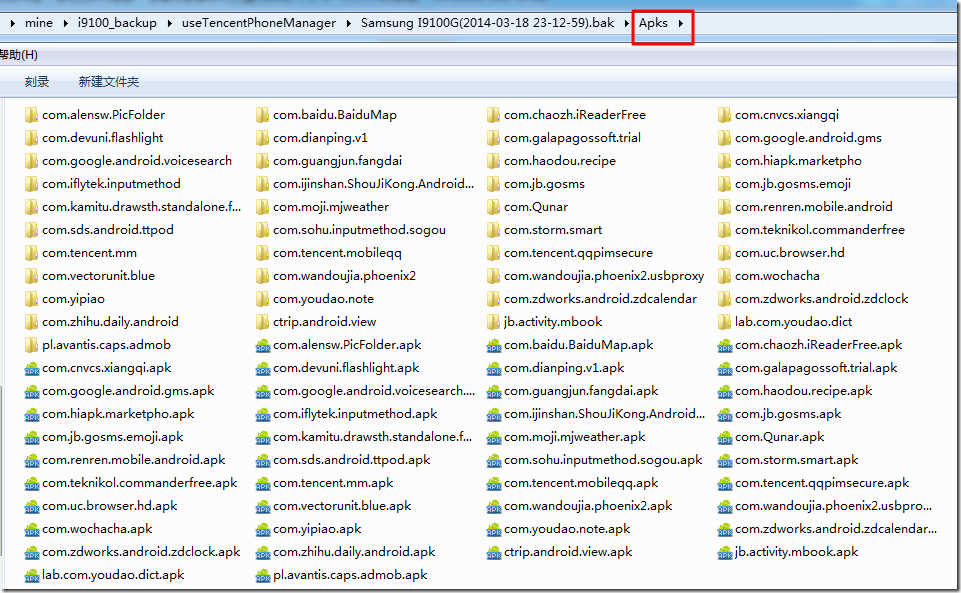Select com.wandoujia.phoenix2.usbproxy folder name
The image size is (961, 593).
coord(604,276)
